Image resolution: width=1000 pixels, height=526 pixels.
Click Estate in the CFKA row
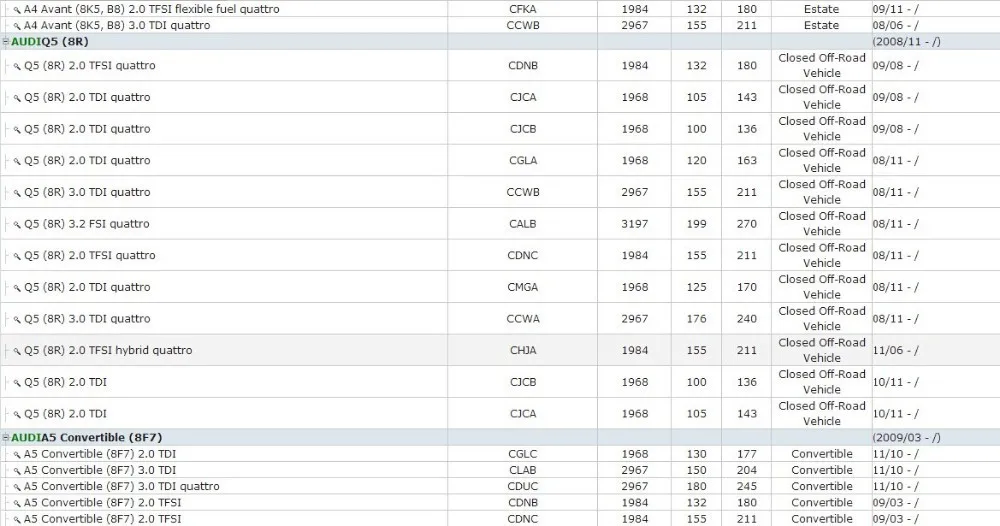(821, 9)
